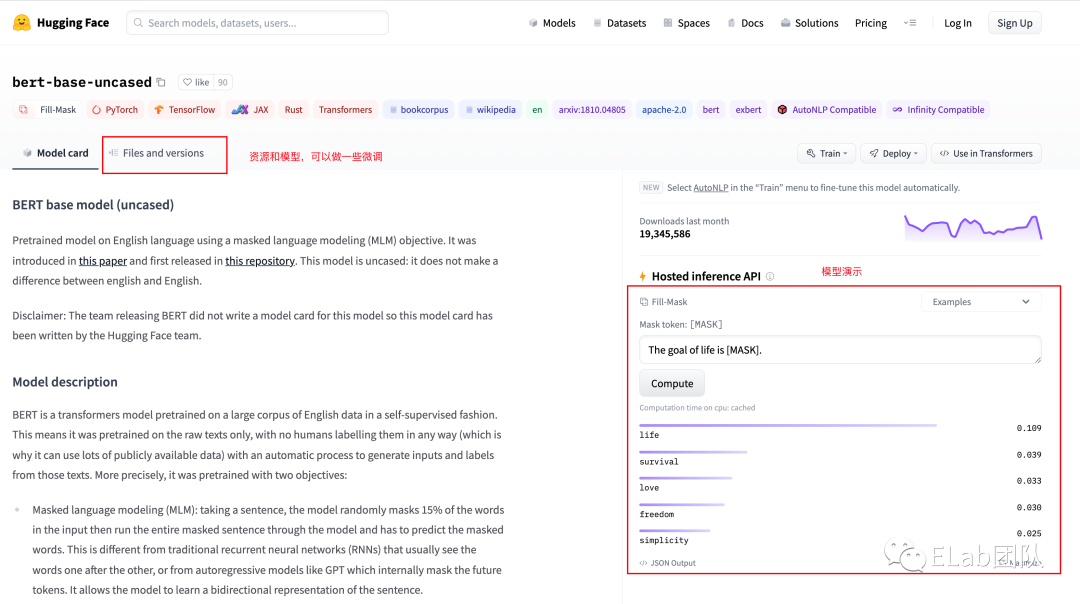The image size is (1080, 604).
Task: Click Use in Transformers button
Action: [x=986, y=154]
